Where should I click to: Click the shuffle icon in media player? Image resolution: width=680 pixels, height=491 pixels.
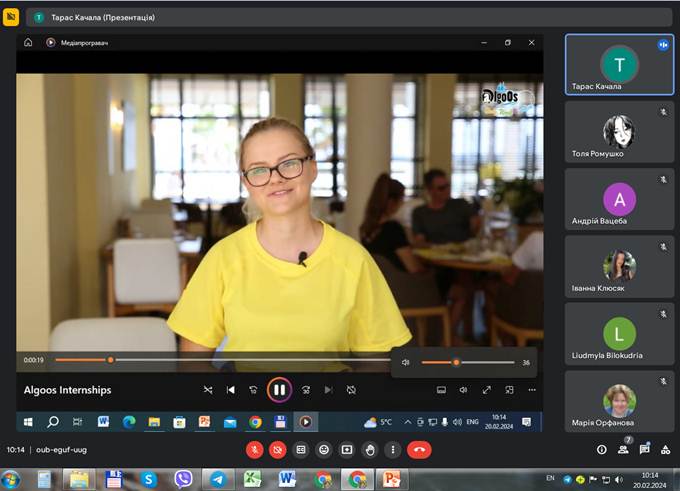[x=208, y=390]
